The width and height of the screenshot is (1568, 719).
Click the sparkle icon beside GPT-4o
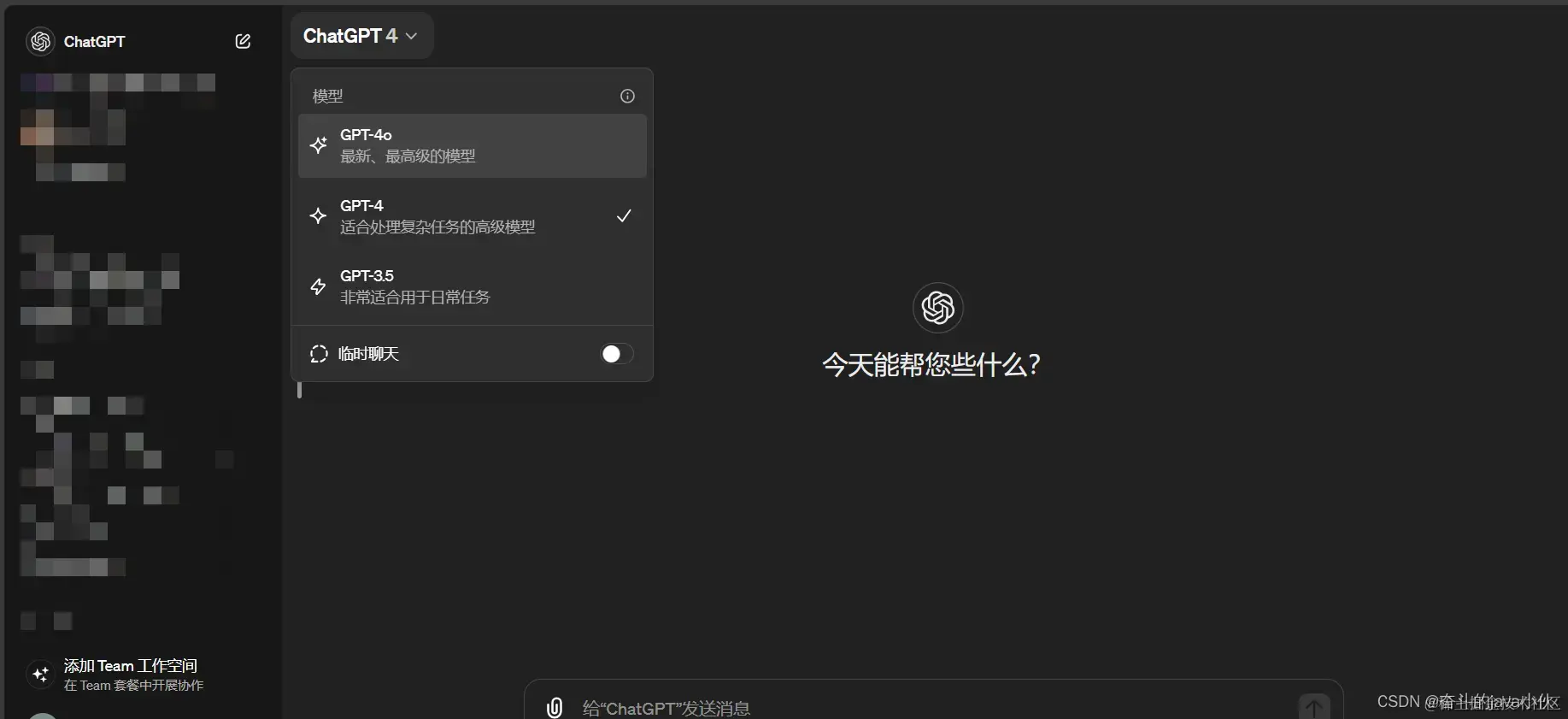(x=319, y=145)
